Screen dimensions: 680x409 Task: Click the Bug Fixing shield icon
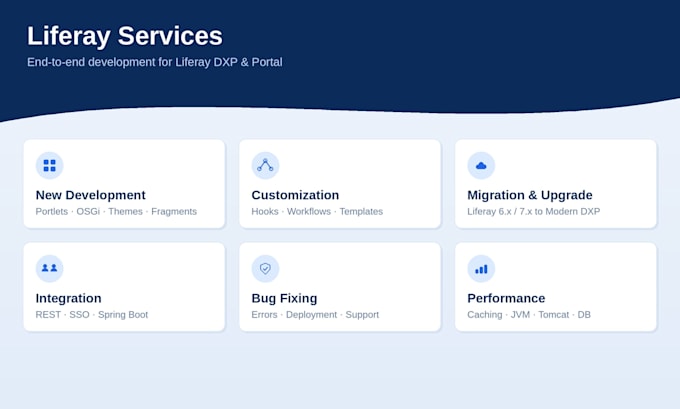coord(265,268)
